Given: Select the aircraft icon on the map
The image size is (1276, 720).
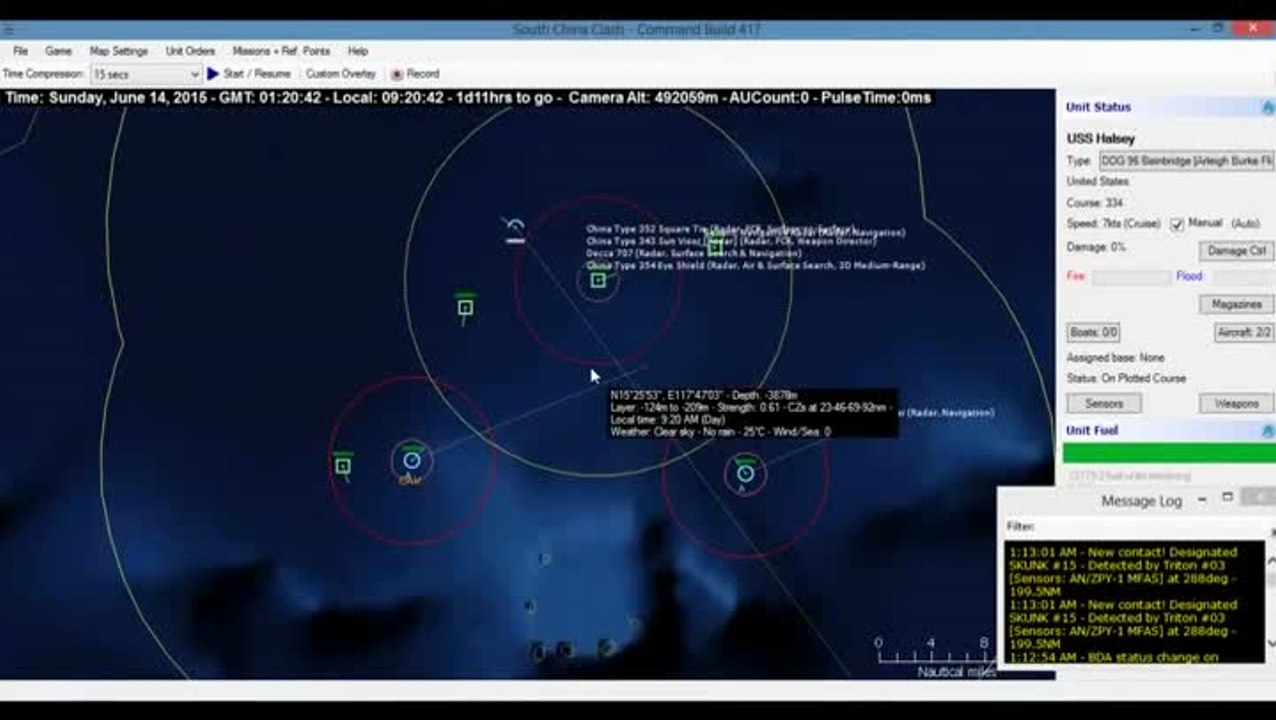Looking at the screenshot, I should pyautogui.click(x=515, y=230).
